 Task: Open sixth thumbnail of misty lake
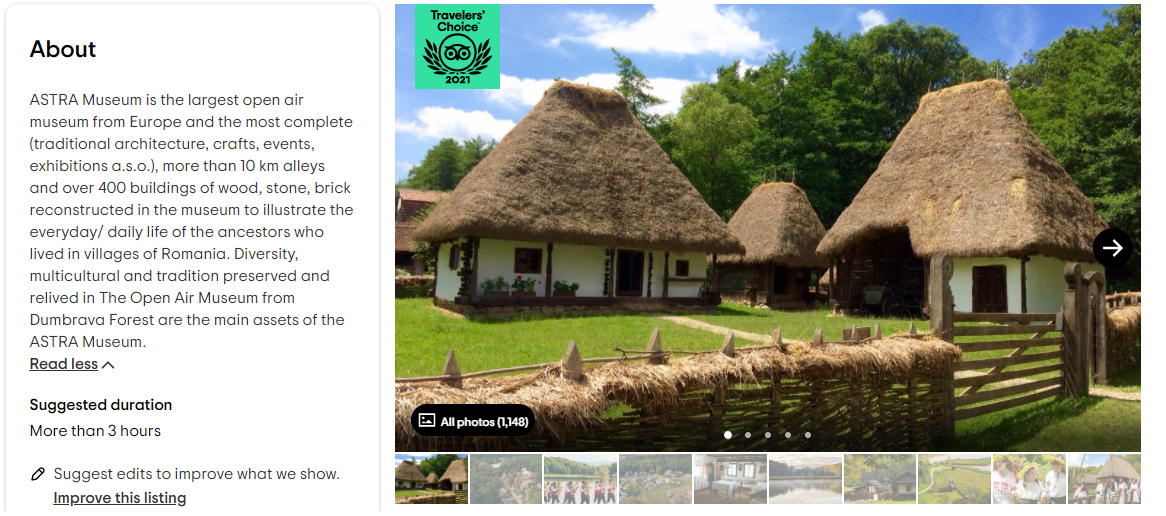pos(805,479)
